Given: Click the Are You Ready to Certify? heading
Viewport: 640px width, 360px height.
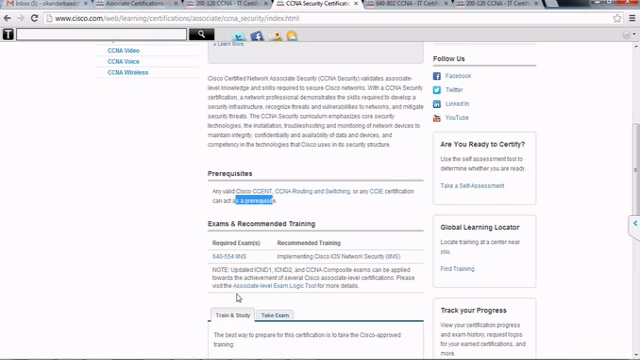Looking at the screenshot, I should pyautogui.click(x=482, y=144).
